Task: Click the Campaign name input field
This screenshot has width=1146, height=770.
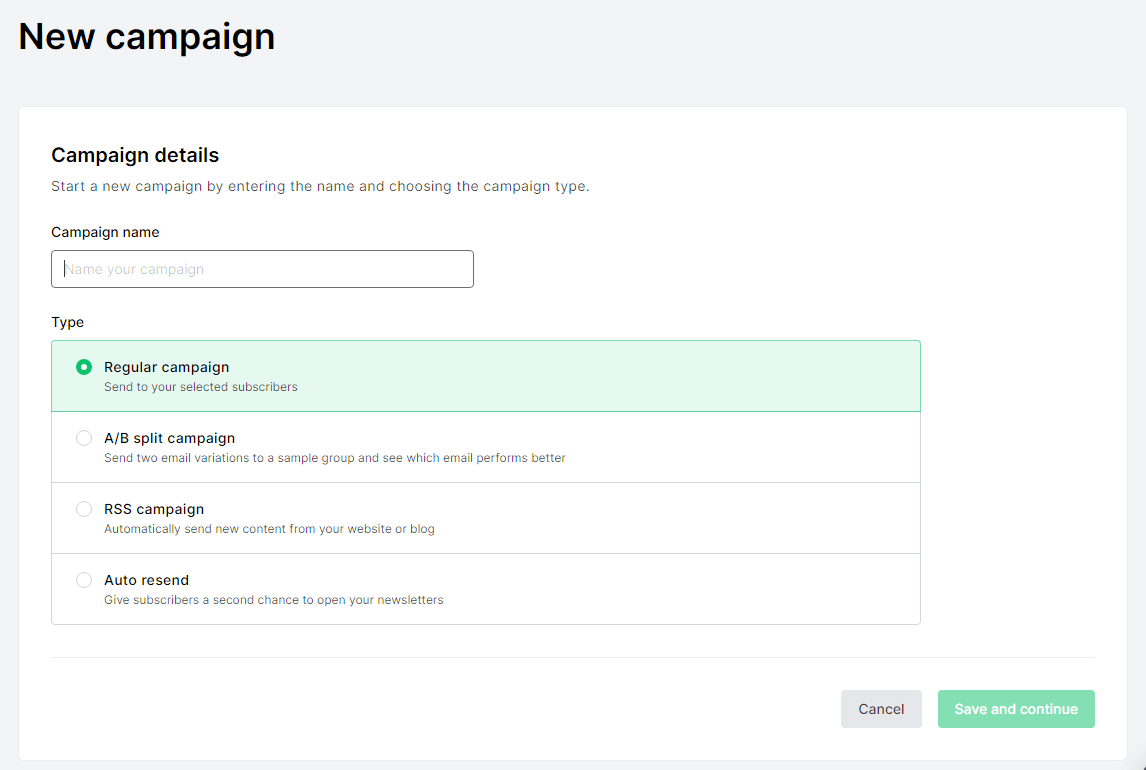Action: [262, 269]
